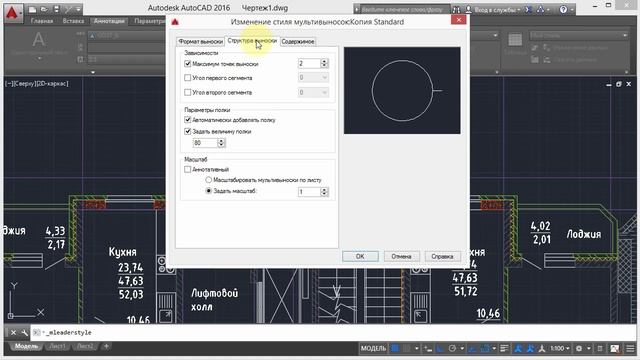Open the Структура выноски dialog tab

pyautogui.click(x=252, y=41)
